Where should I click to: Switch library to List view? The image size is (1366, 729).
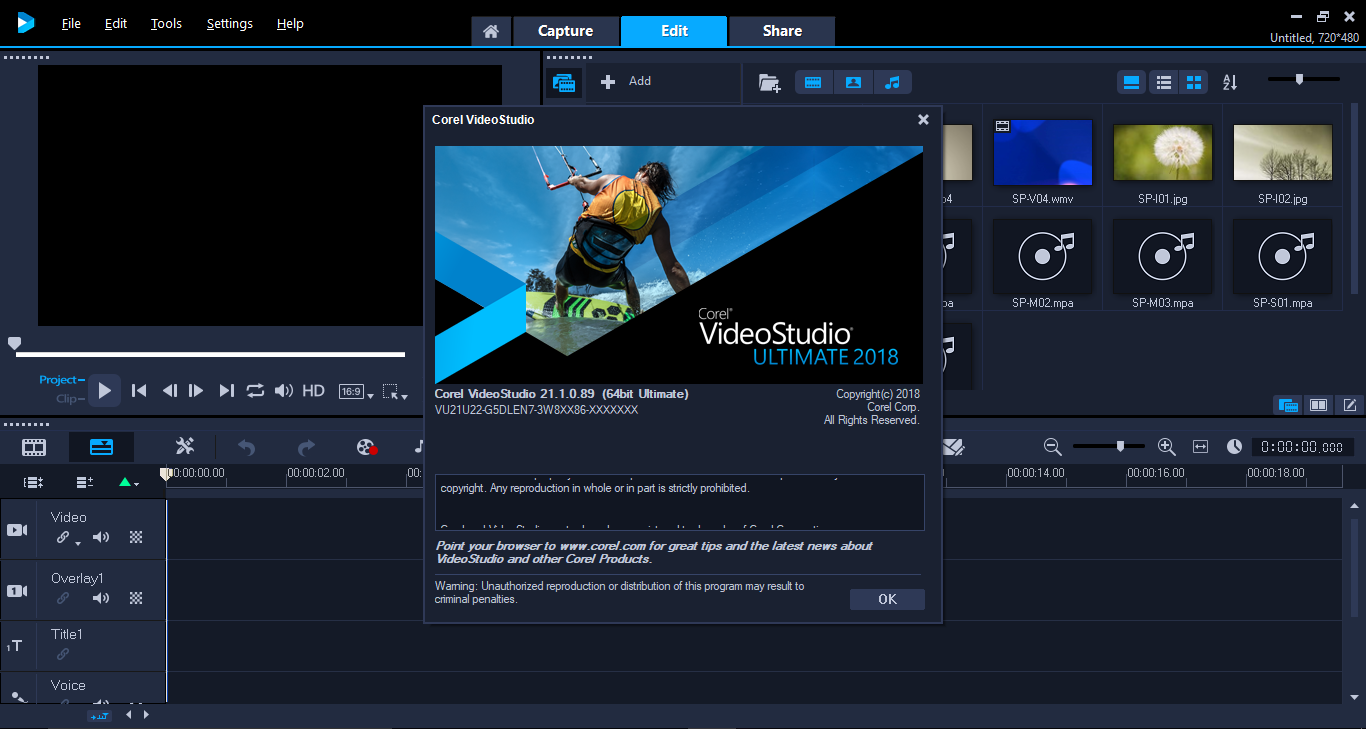coord(1163,82)
